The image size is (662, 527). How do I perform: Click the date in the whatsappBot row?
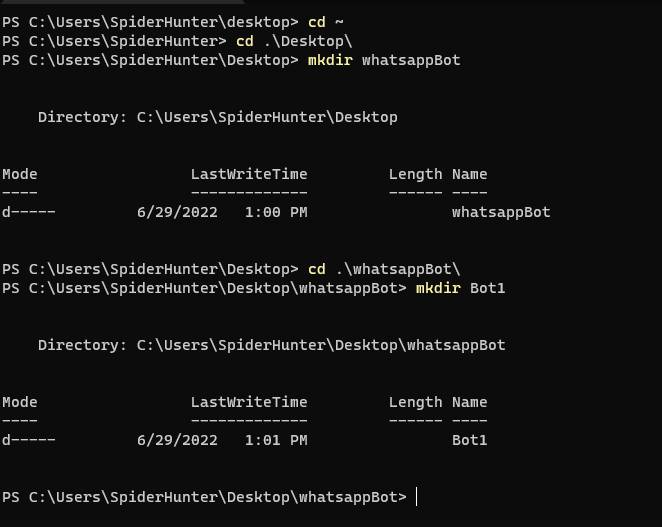coord(177,212)
